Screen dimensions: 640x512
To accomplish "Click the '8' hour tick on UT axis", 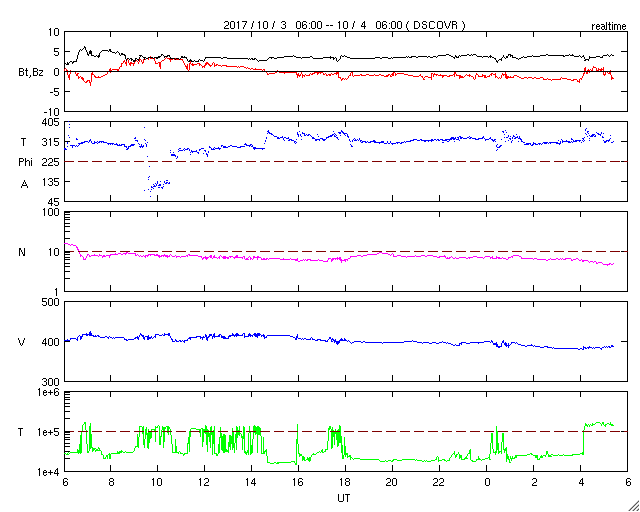I will pyautogui.click(x=111, y=482).
